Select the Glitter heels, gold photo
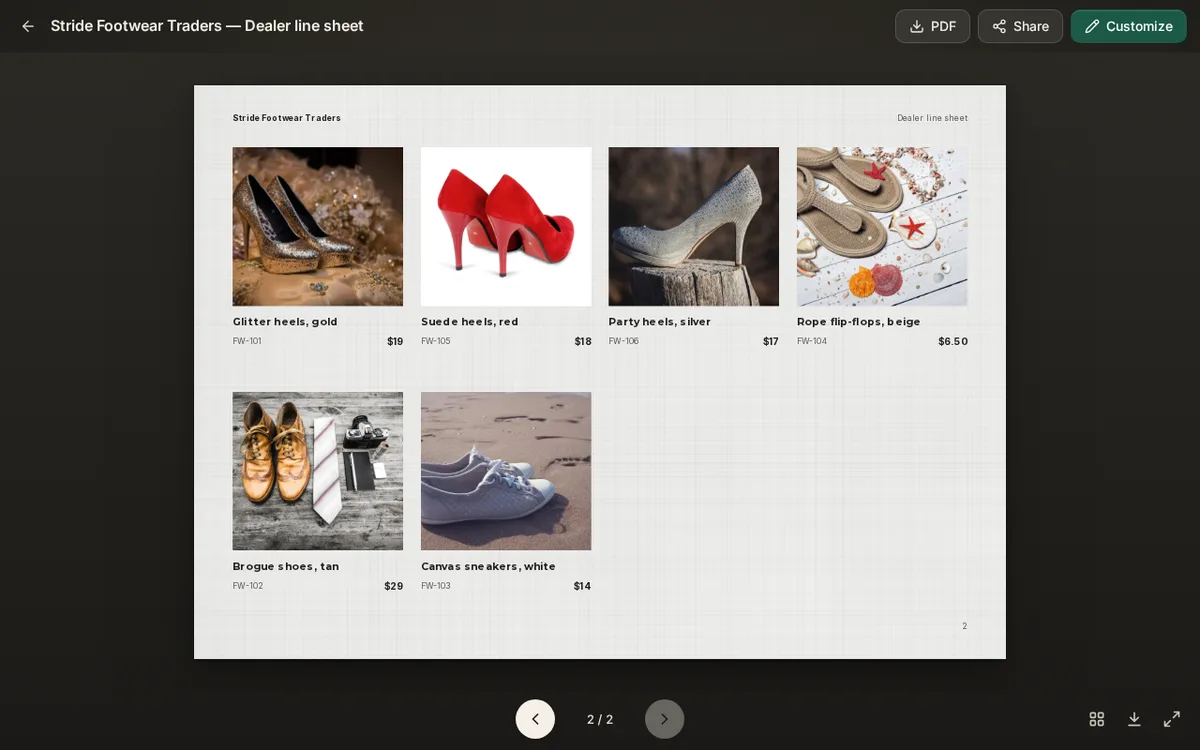 (318, 227)
